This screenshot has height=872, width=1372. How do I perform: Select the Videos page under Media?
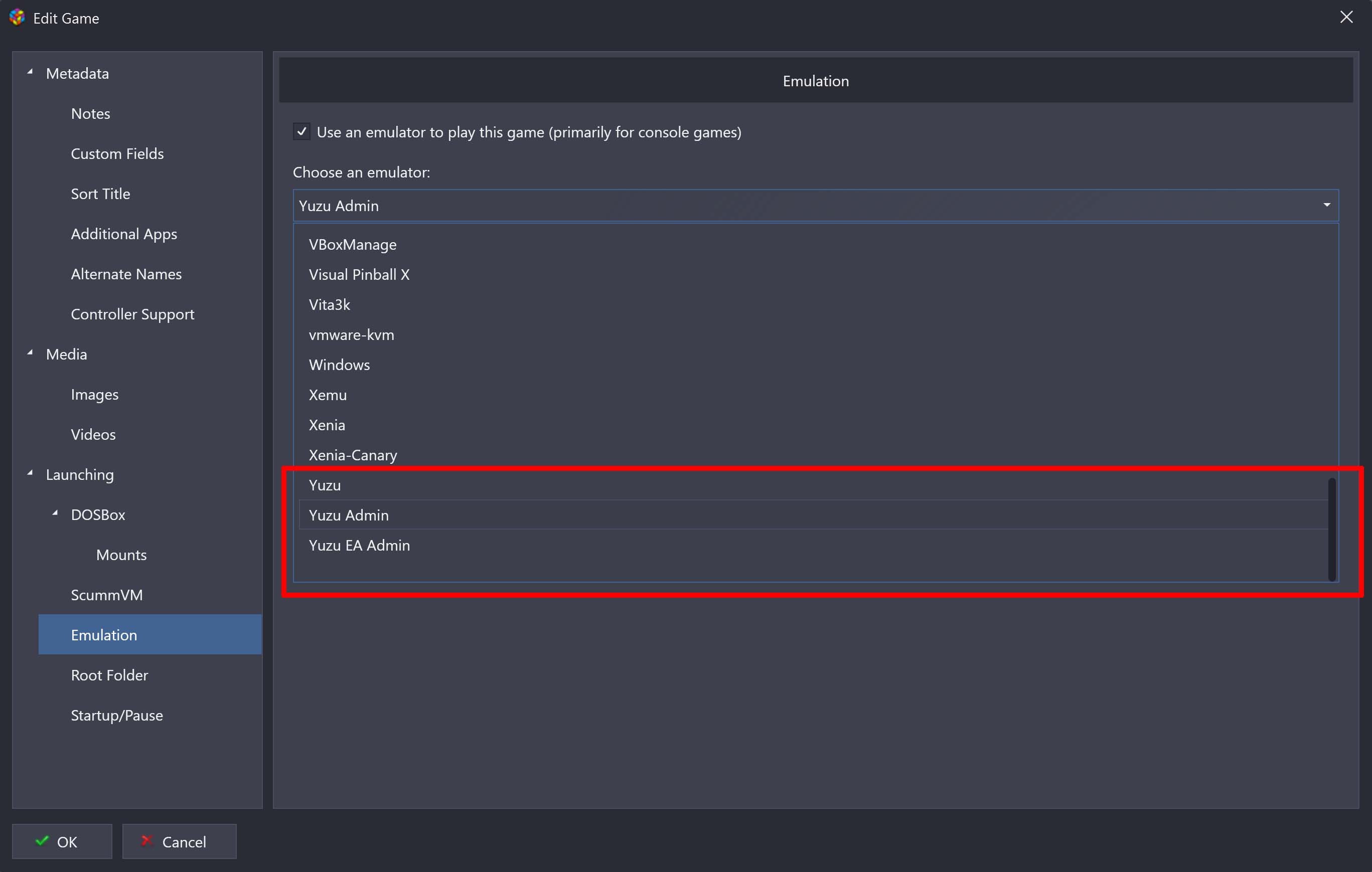tap(93, 435)
